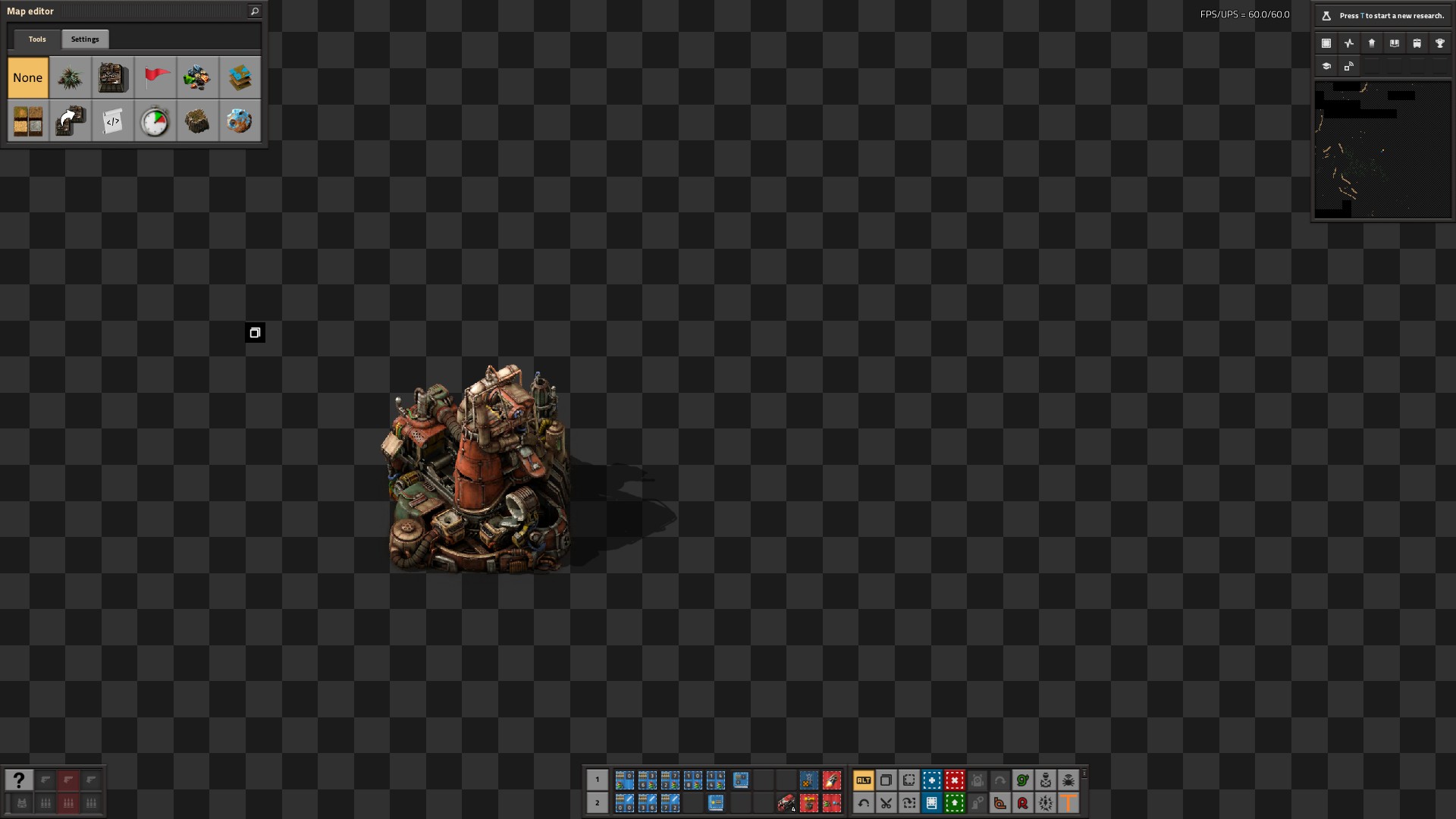The width and height of the screenshot is (1456, 819).
Task: Select the cliff rock tool
Action: coord(198,121)
